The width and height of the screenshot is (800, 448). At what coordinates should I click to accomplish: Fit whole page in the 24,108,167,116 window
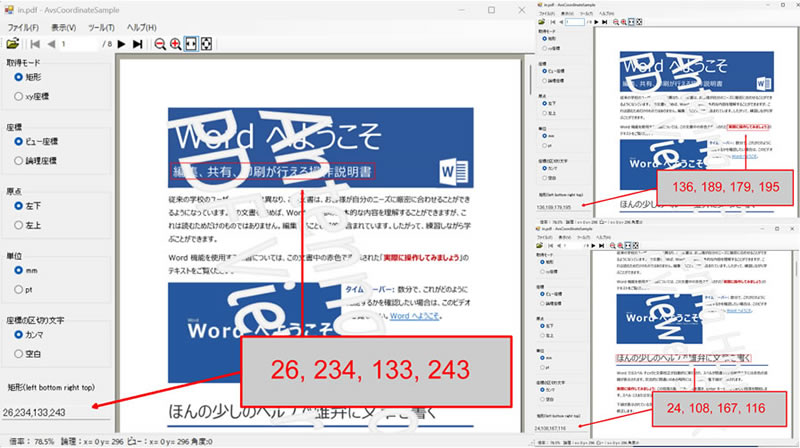(636, 245)
